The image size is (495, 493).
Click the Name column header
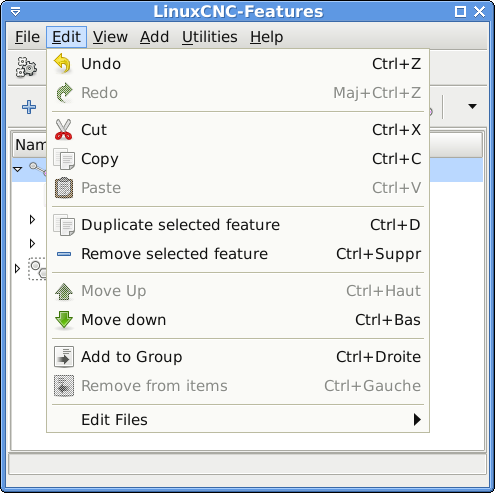pos(30,145)
